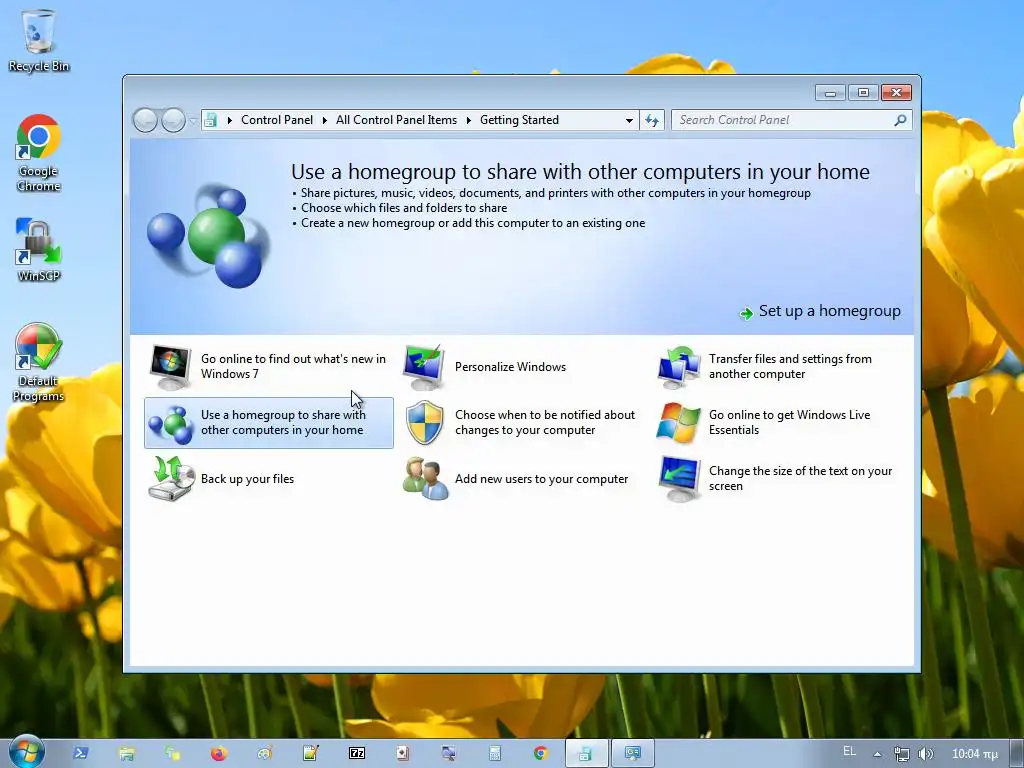Launch Chrome from the taskbar

click(540, 753)
